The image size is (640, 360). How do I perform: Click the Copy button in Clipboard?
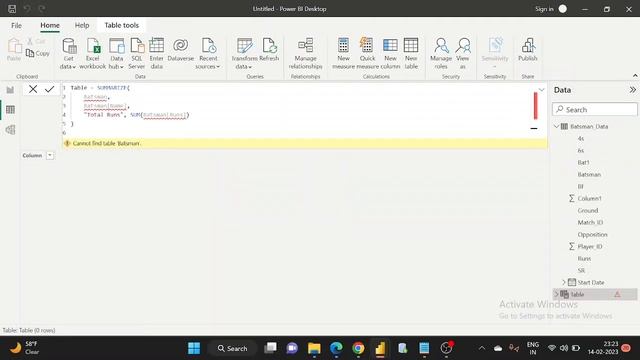(x=38, y=53)
